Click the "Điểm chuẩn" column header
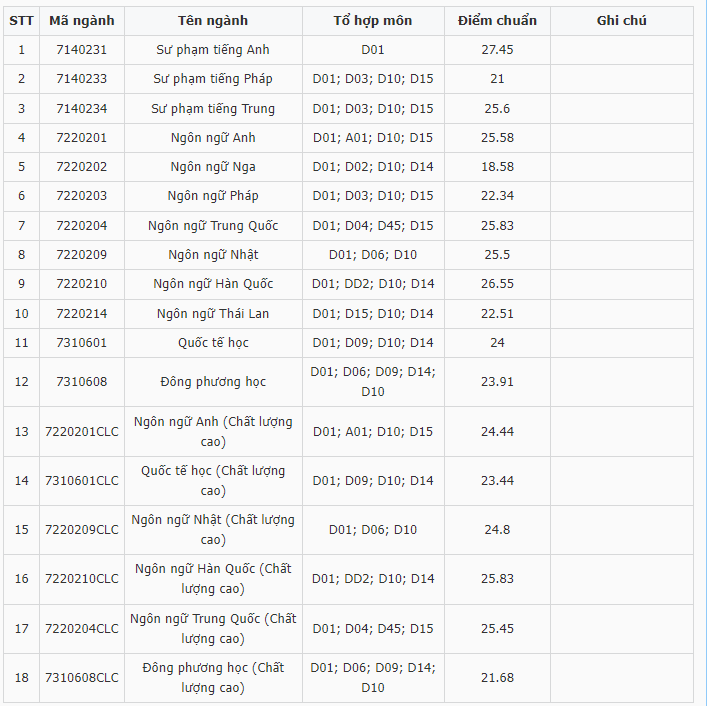The image size is (707, 706). point(497,21)
